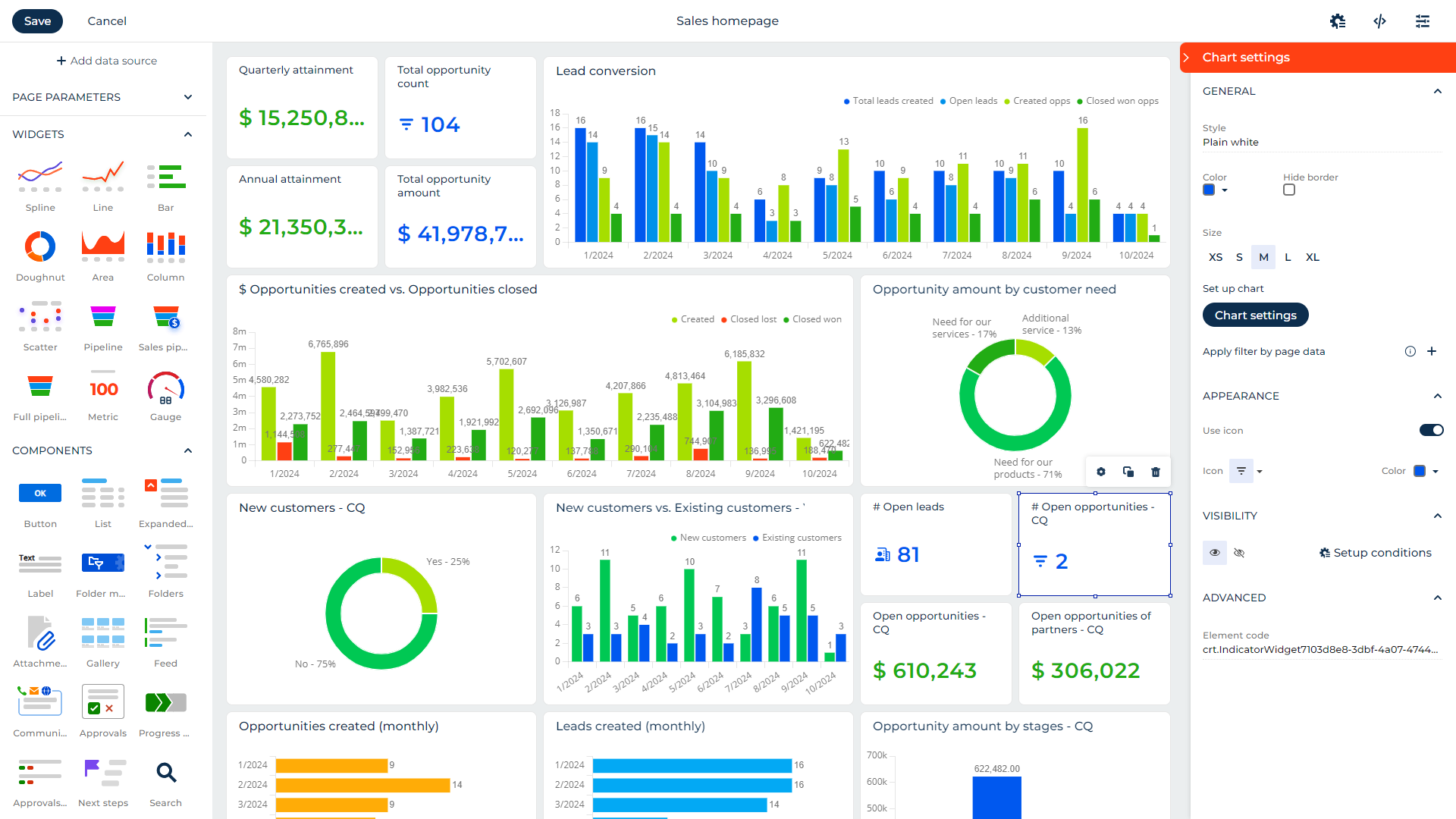Delete the selected widget using the trash icon

point(1156,471)
